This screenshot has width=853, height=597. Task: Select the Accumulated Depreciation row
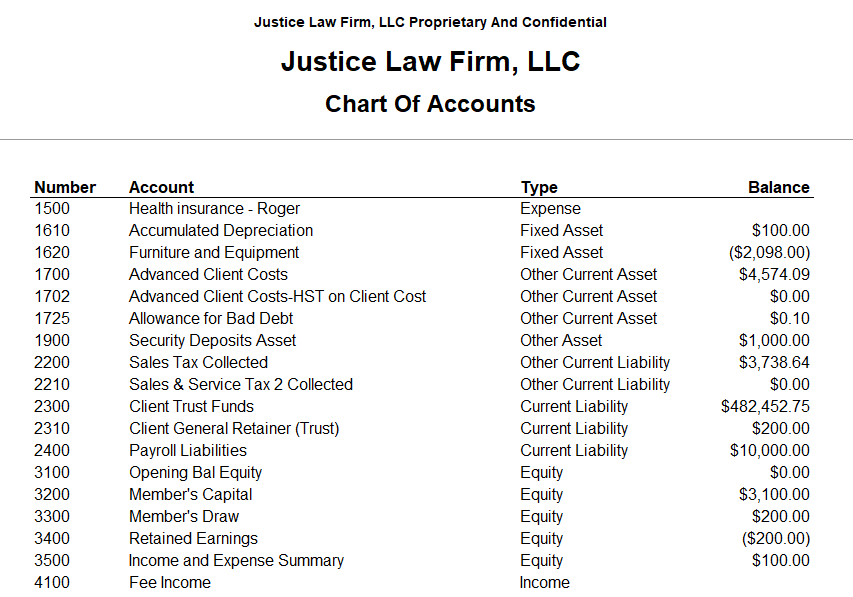(422, 230)
